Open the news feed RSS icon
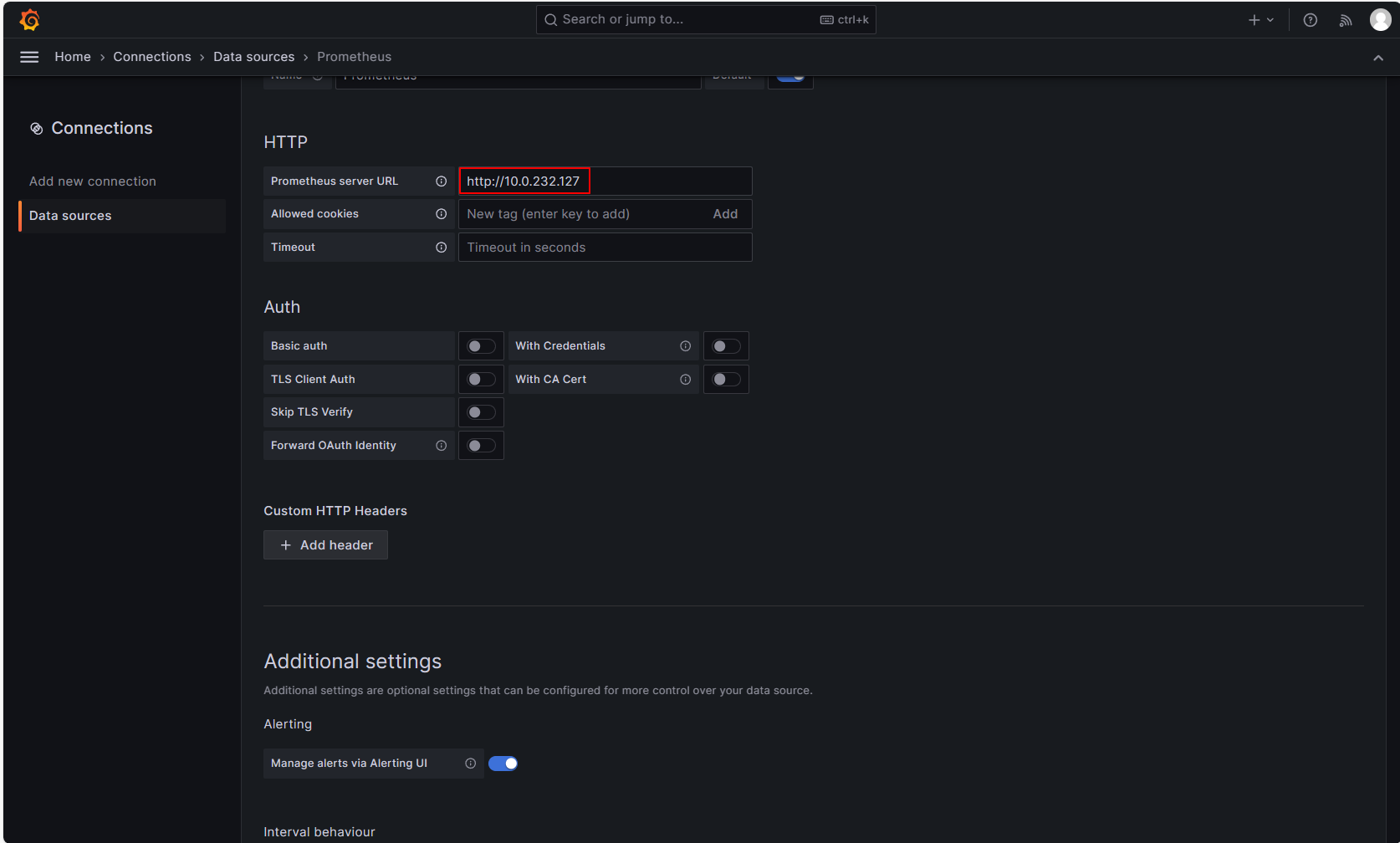The height and width of the screenshot is (843, 1400). (x=1345, y=20)
